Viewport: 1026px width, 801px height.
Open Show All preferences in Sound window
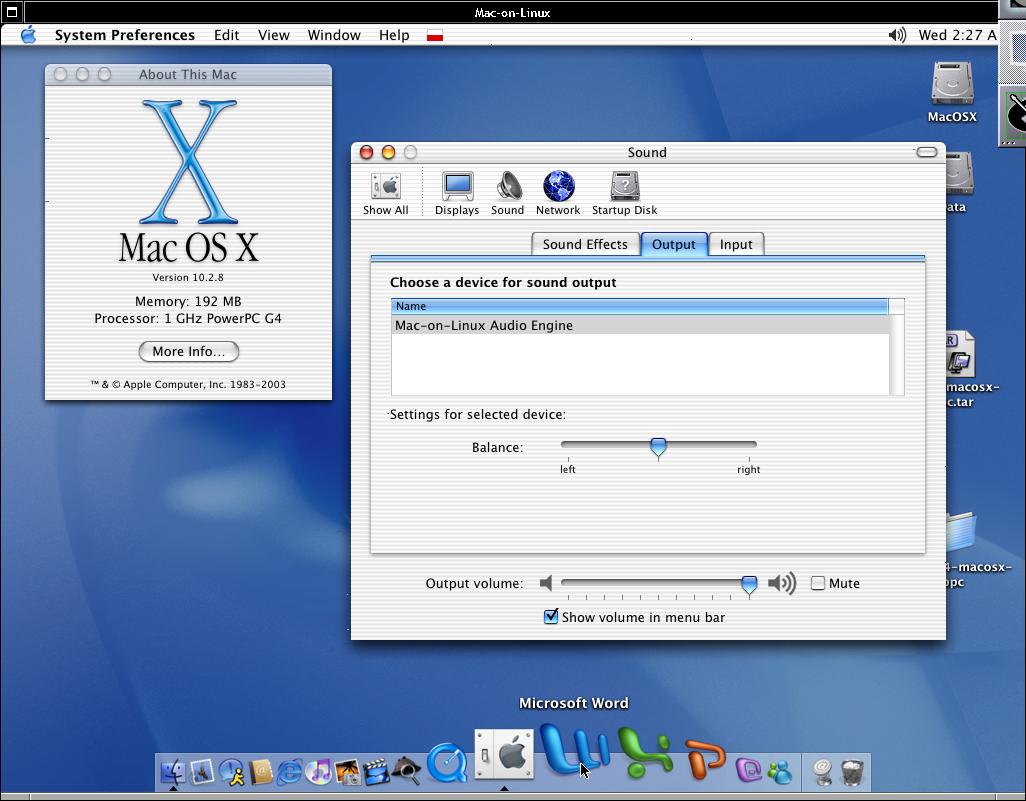(385, 194)
